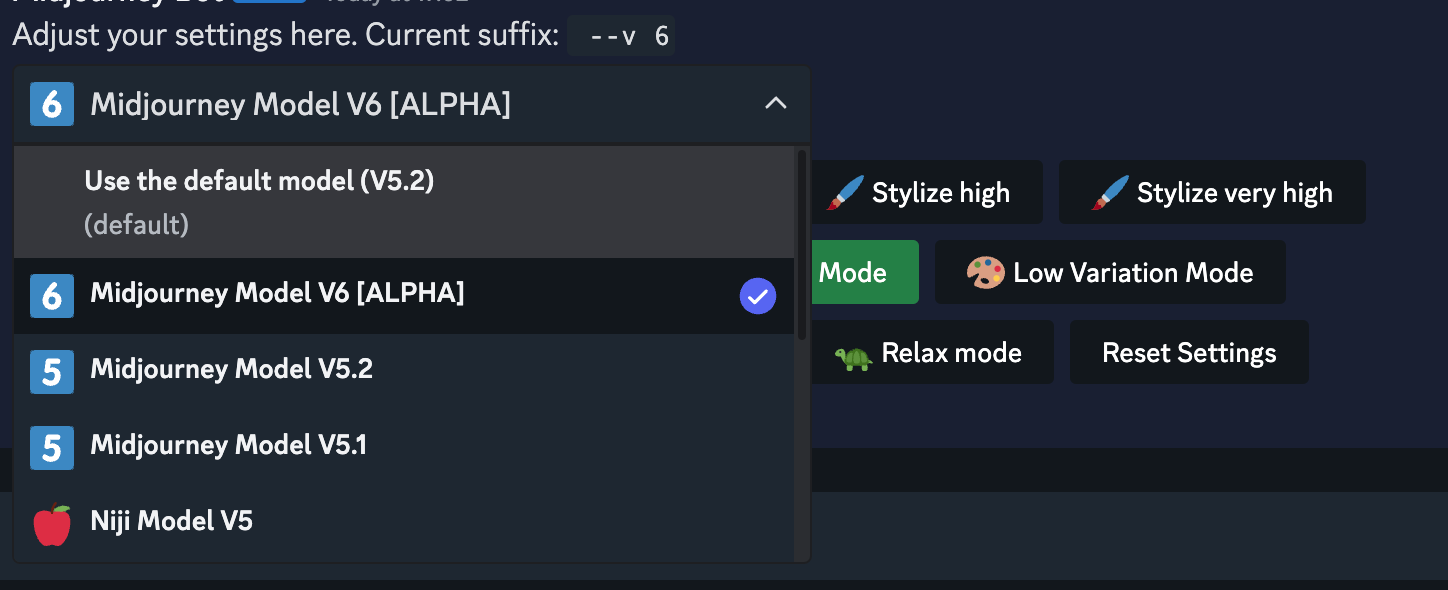Pick Niji Model V5 from dropdown
This screenshot has width=1448, height=590.
tap(404, 524)
